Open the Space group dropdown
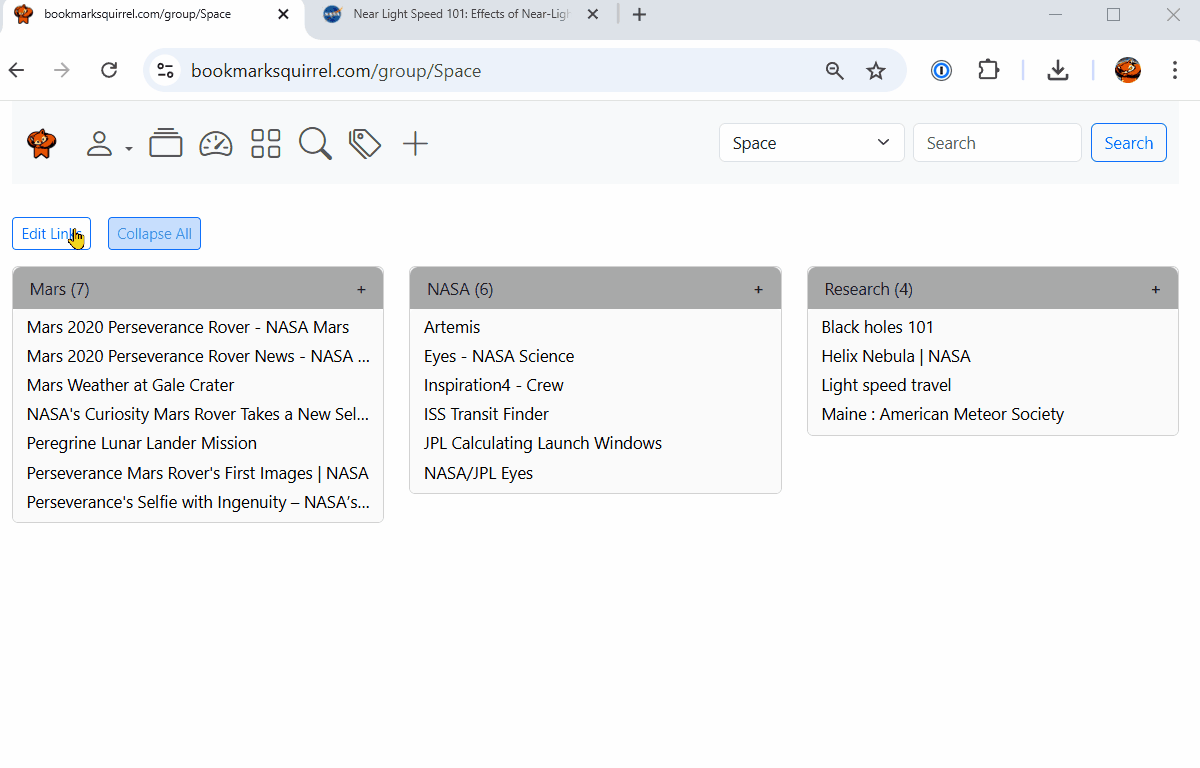 (x=811, y=143)
